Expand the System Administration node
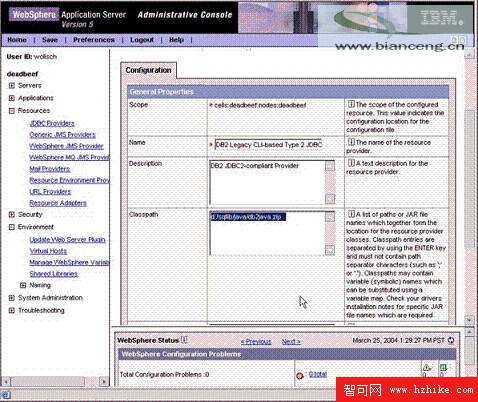Screen dimensions: 478x402 coord(12,298)
